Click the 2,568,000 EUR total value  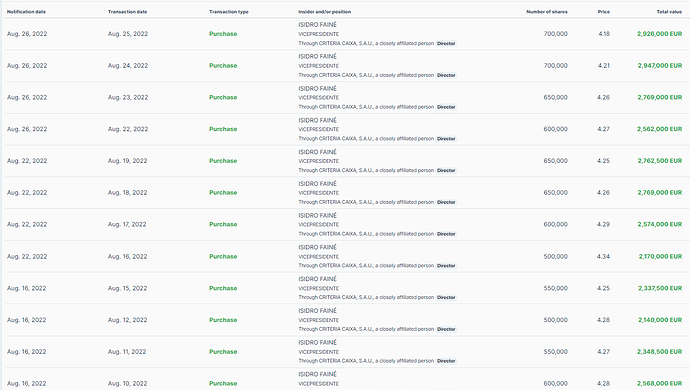pos(660,383)
